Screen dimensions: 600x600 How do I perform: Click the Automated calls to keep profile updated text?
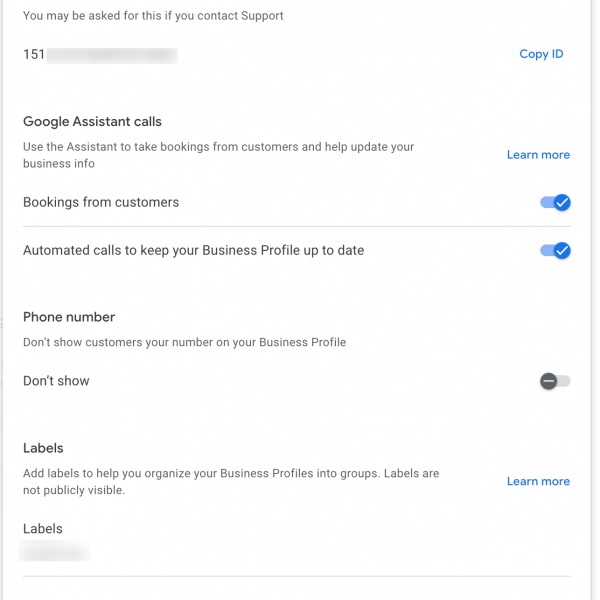pyautogui.click(x=193, y=250)
